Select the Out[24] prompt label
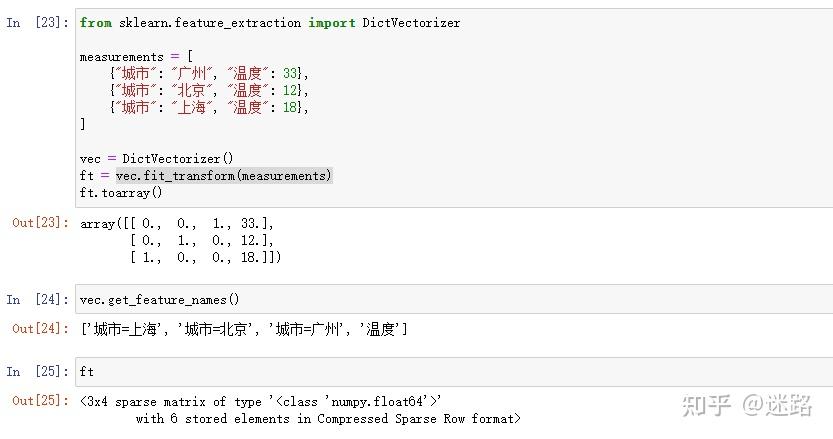The height and width of the screenshot is (439, 833). tap(38, 329)
